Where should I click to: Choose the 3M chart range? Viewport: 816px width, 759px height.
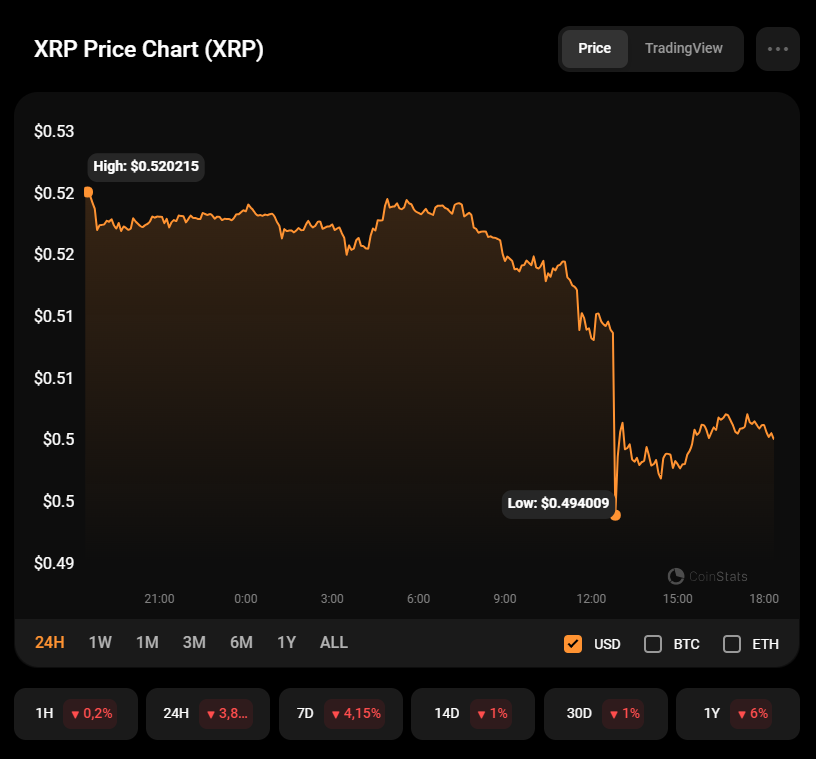pos(194,642)
